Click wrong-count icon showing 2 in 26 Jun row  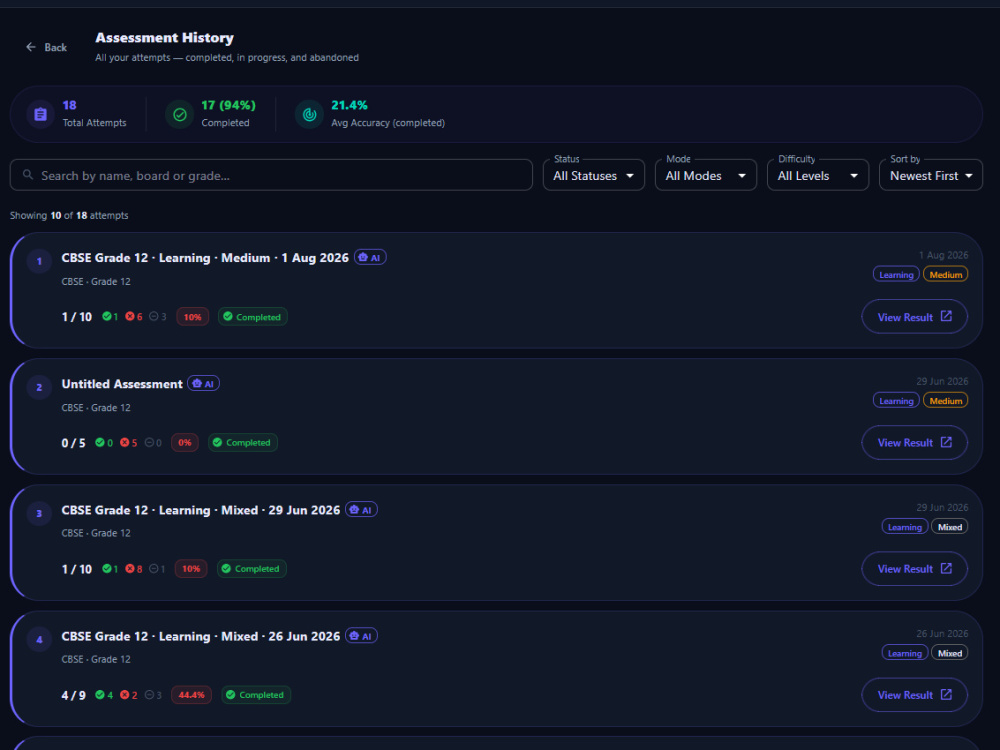point(125,695)
